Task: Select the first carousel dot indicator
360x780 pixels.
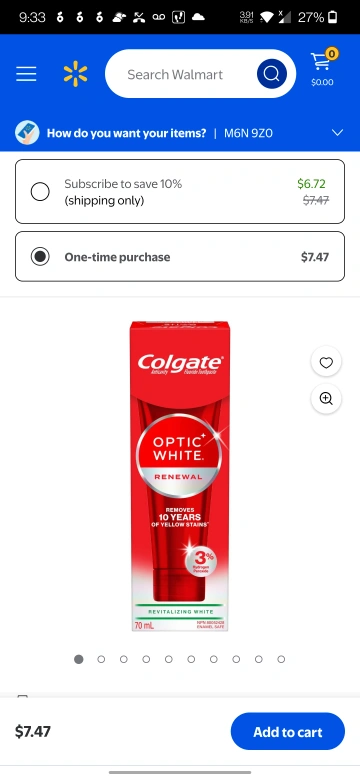Action: (79, 659)
